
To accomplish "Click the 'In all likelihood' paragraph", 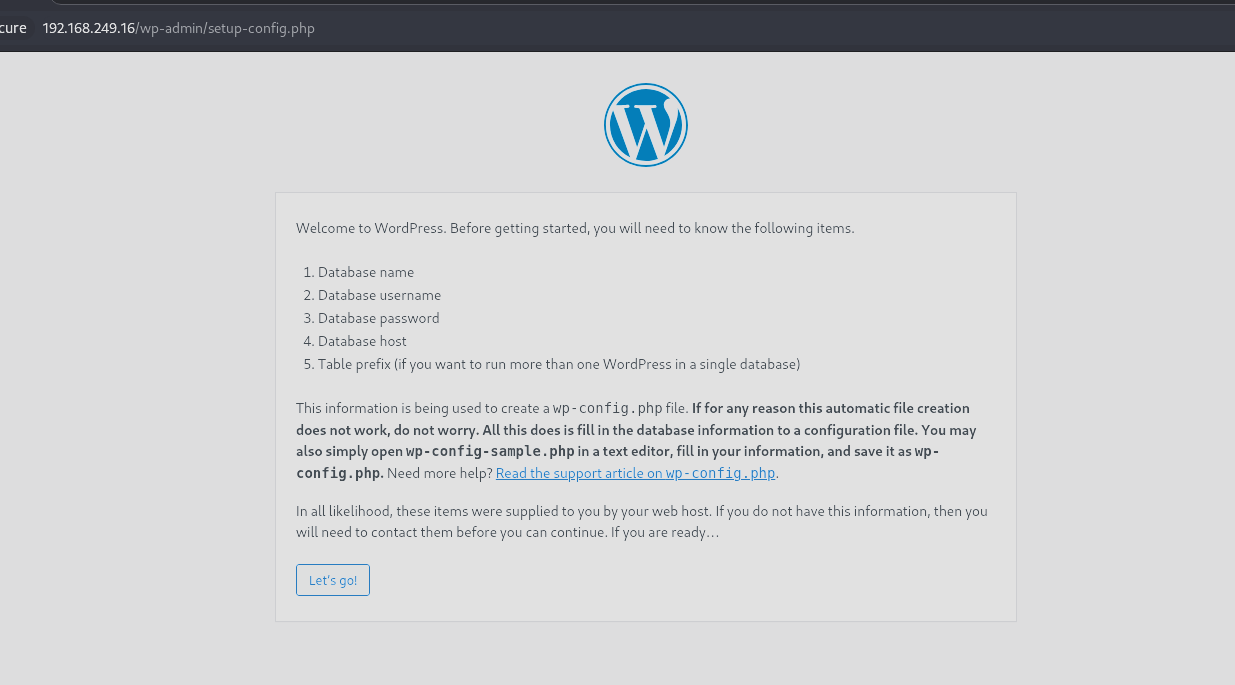I will [x=642, y=522].
